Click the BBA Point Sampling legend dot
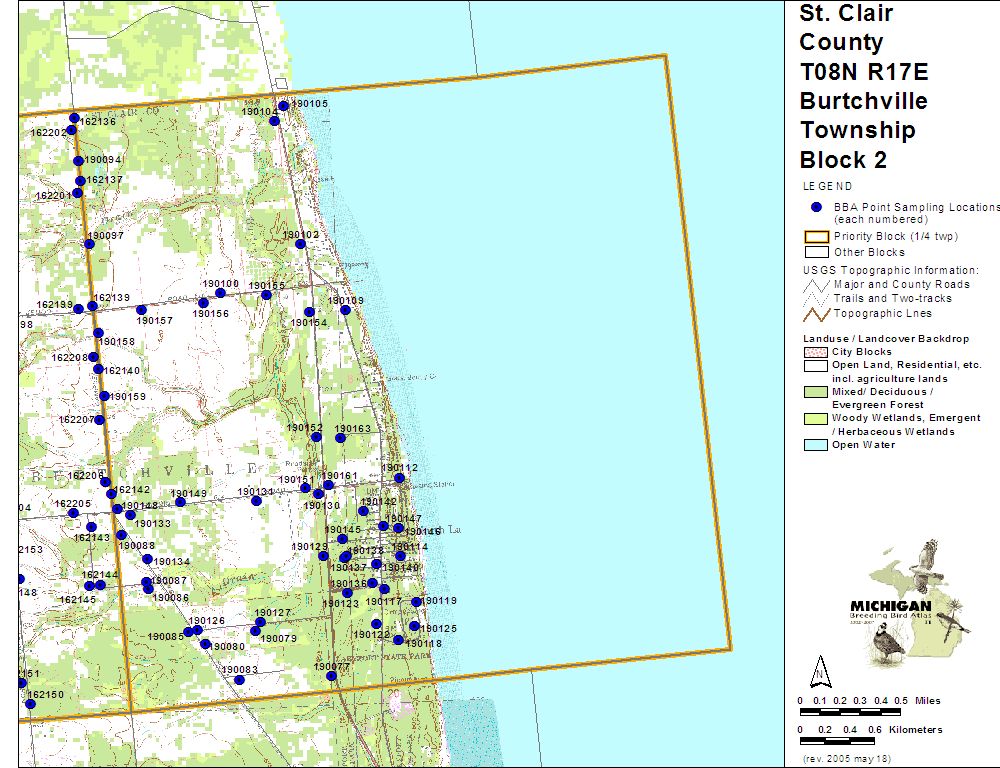Screen dimensions: 1000x768 tap(816, 207)
